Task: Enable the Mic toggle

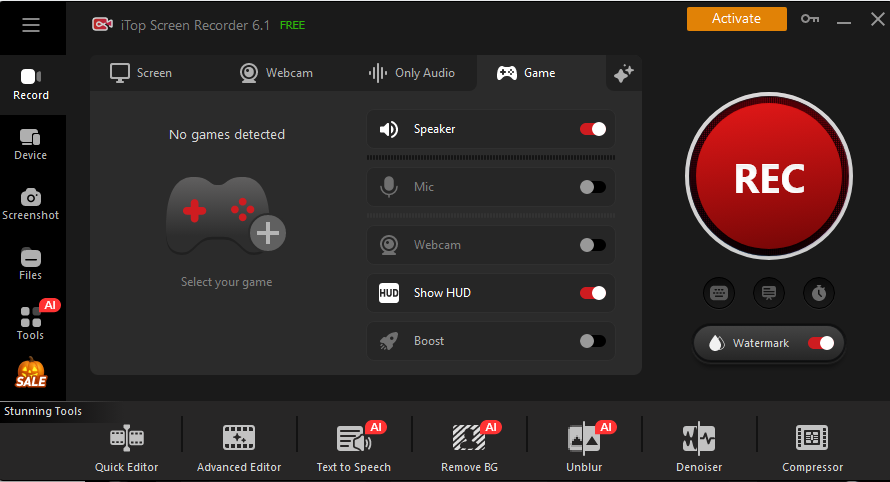Action: point(593,187)
